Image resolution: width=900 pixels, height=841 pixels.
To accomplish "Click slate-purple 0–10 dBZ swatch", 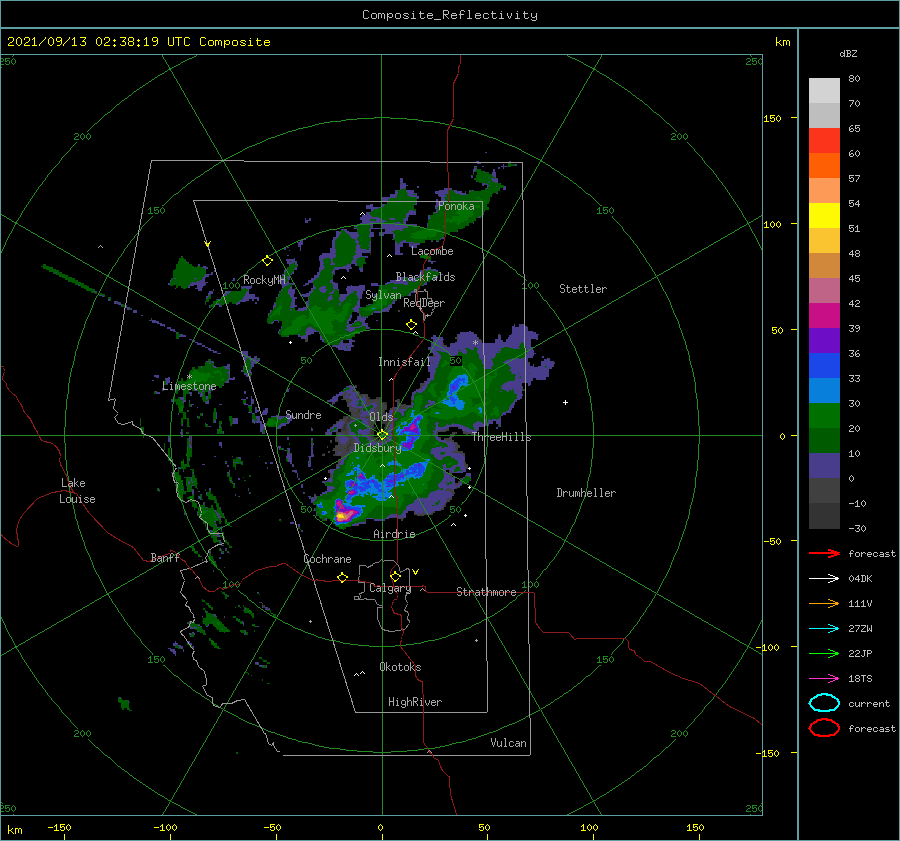I will [824, 466].
